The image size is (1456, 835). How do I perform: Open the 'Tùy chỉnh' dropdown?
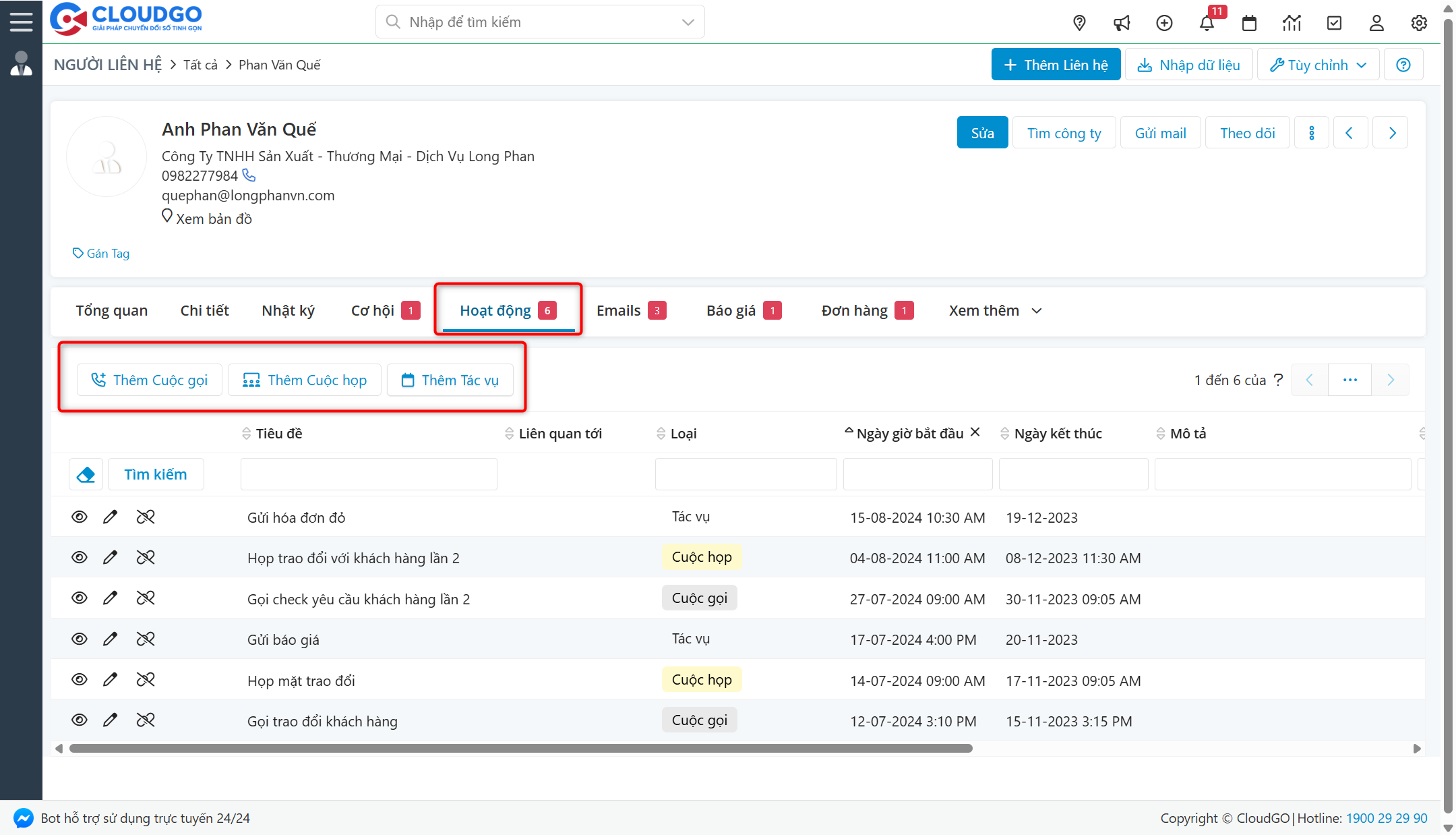click(x=1318, y=65)
